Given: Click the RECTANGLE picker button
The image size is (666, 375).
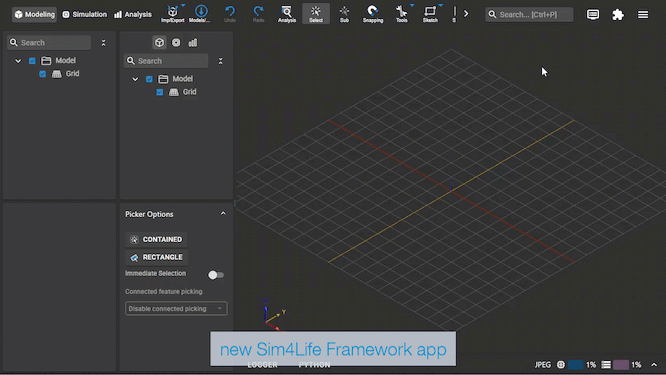Looking at the screenshot, I should click(157, 257).
